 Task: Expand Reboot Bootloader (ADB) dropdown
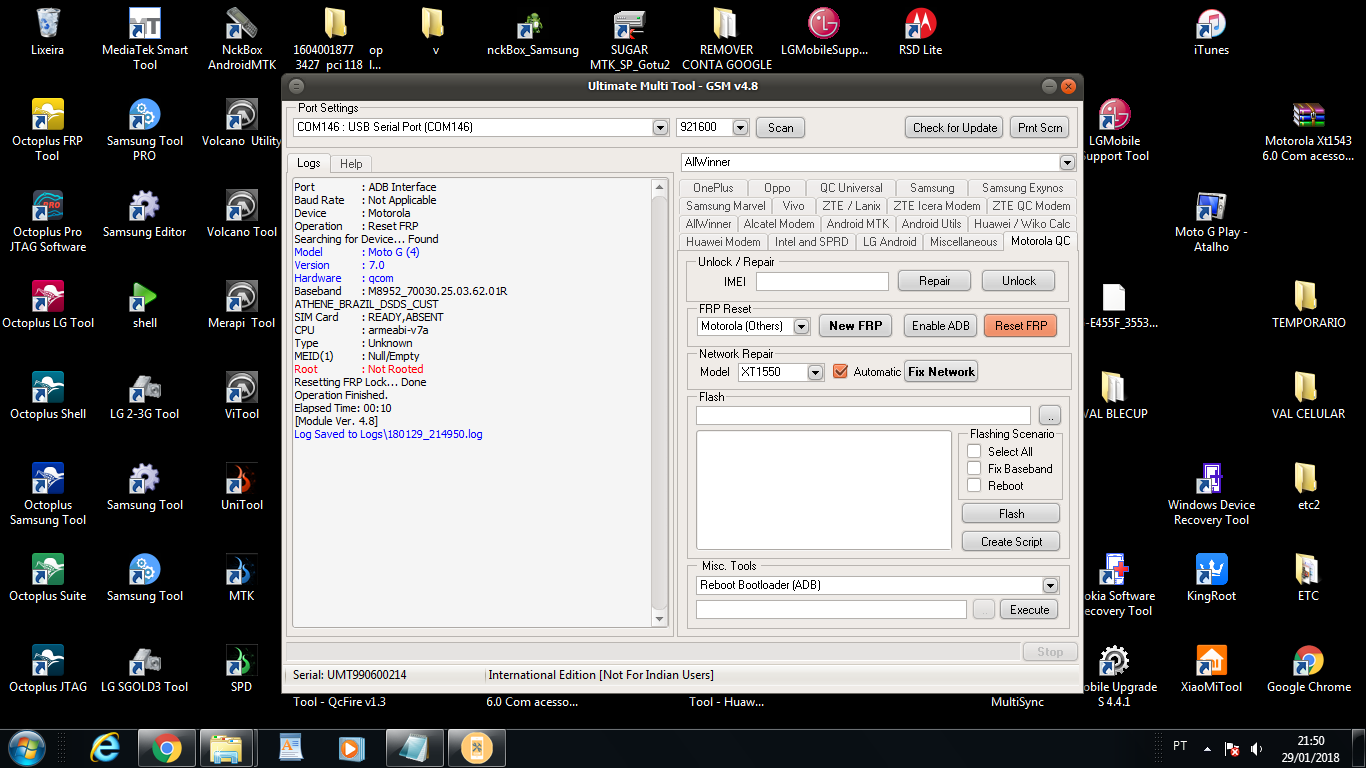click(1050, 585)
